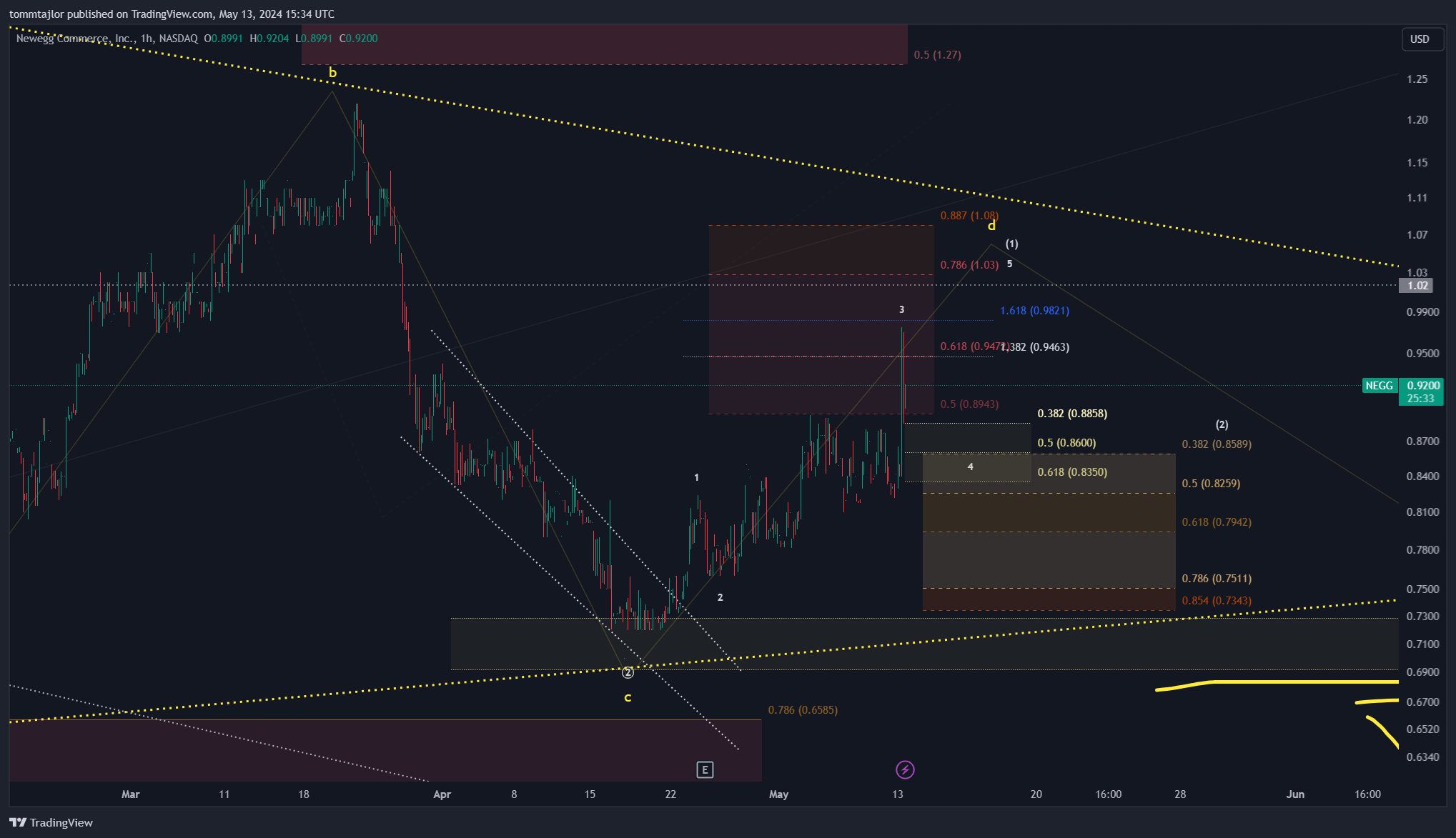Click the '(1)' wave label
Viewport: 1456px width, 838px height.
click(x=1012, y=244)
